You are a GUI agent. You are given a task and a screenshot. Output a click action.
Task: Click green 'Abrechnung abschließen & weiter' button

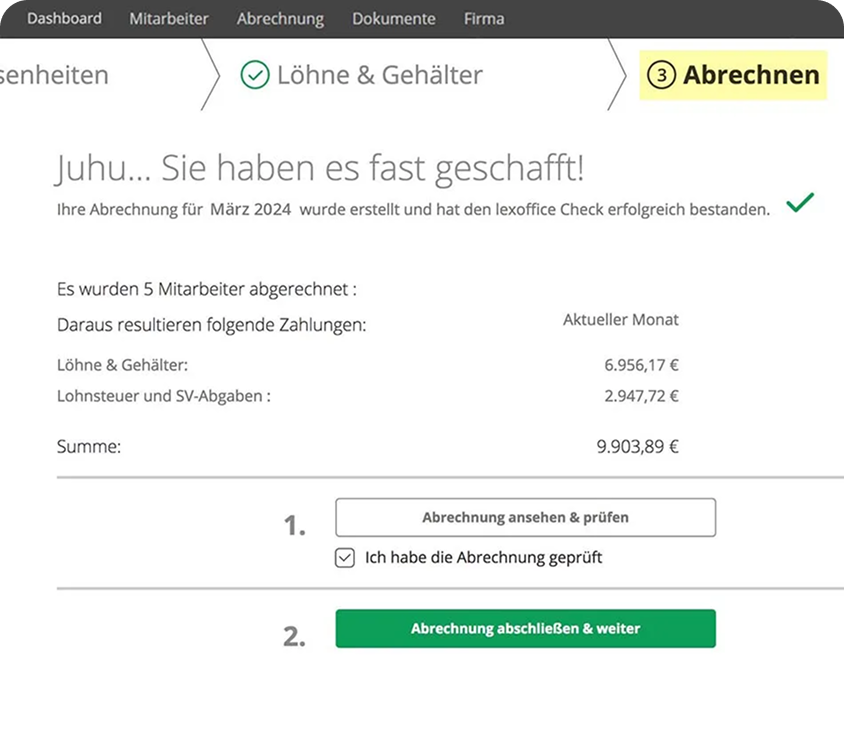tap(525, 629)
